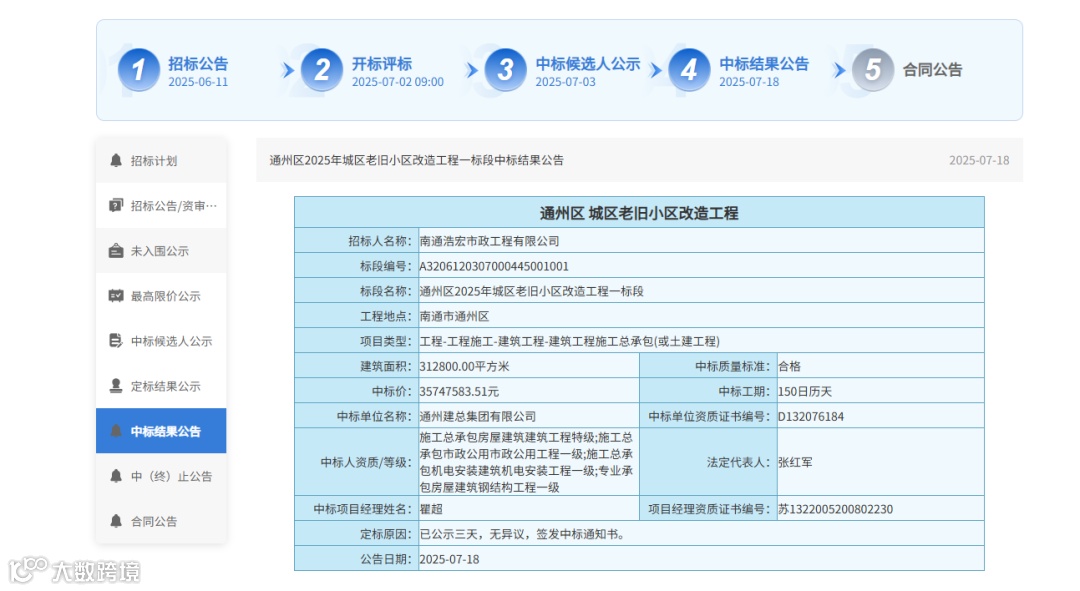1080x591 pixels.
Task: Click the 中标人资质/等级 value text block
Action: click(527, 462)
